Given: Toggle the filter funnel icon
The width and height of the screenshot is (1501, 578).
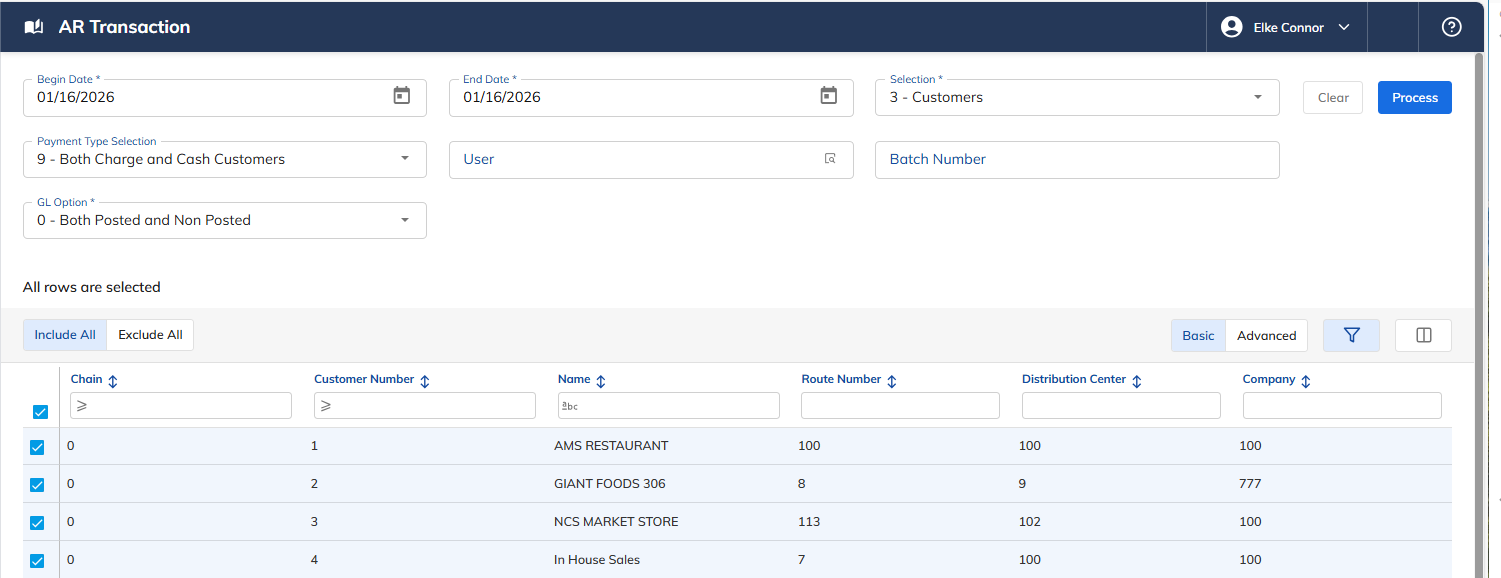Looking at the screenshot, I should [x=1351, y=335].
